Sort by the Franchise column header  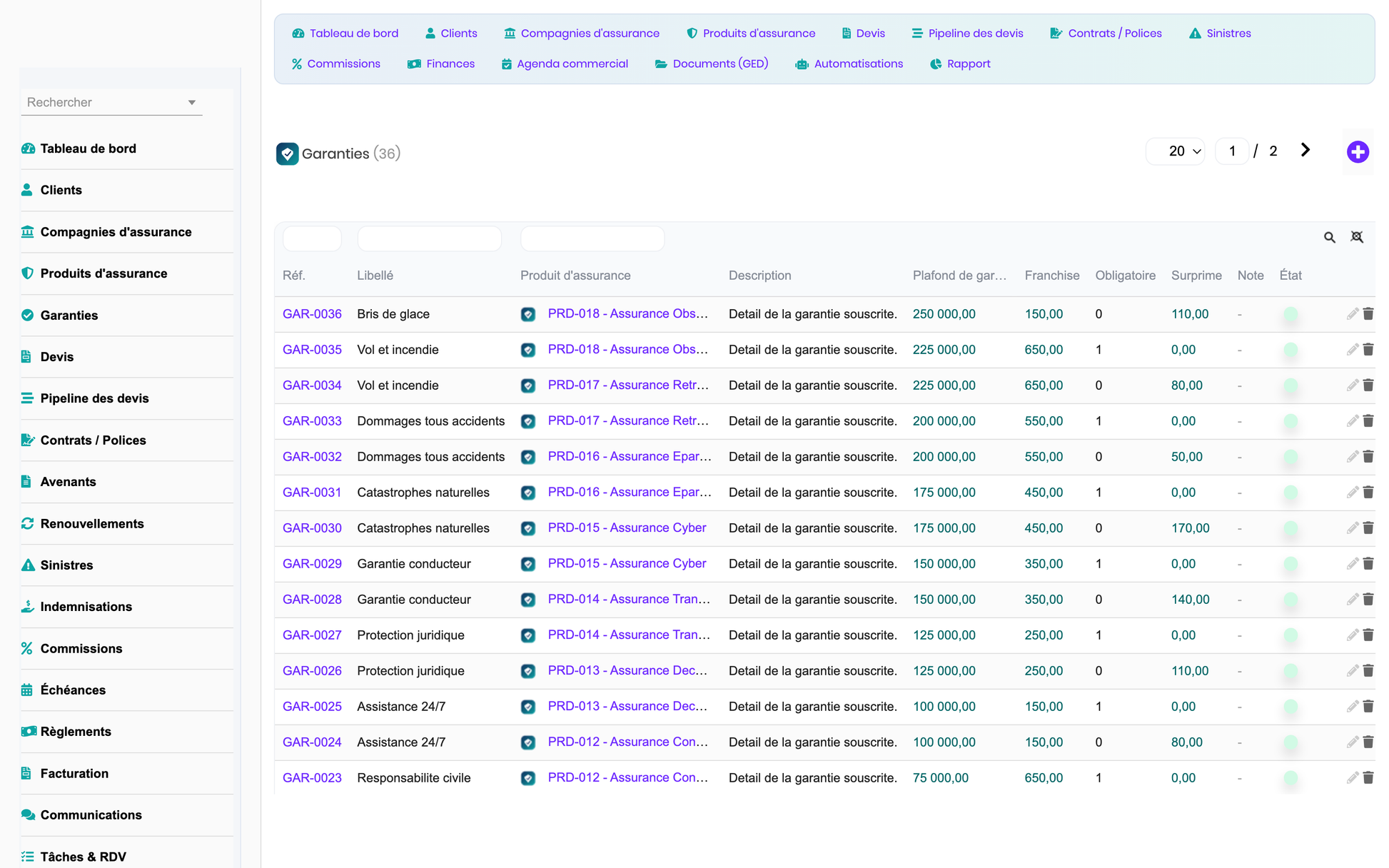(1052, 276)
